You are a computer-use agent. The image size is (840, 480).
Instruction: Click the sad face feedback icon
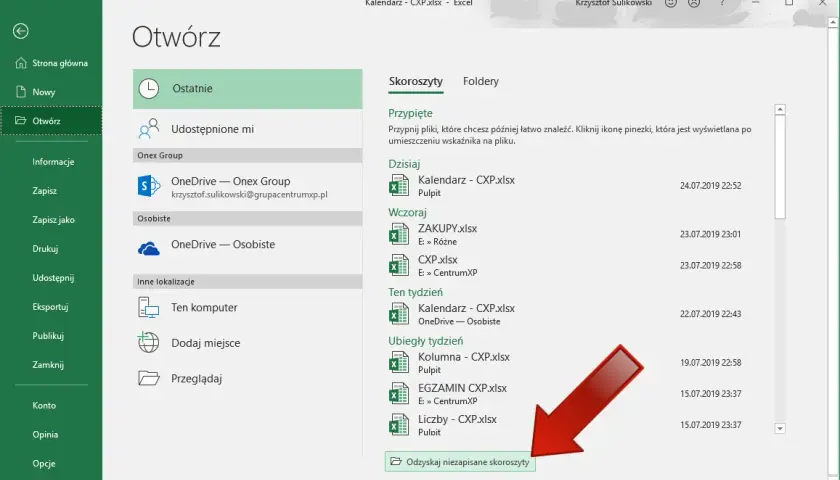694,3
